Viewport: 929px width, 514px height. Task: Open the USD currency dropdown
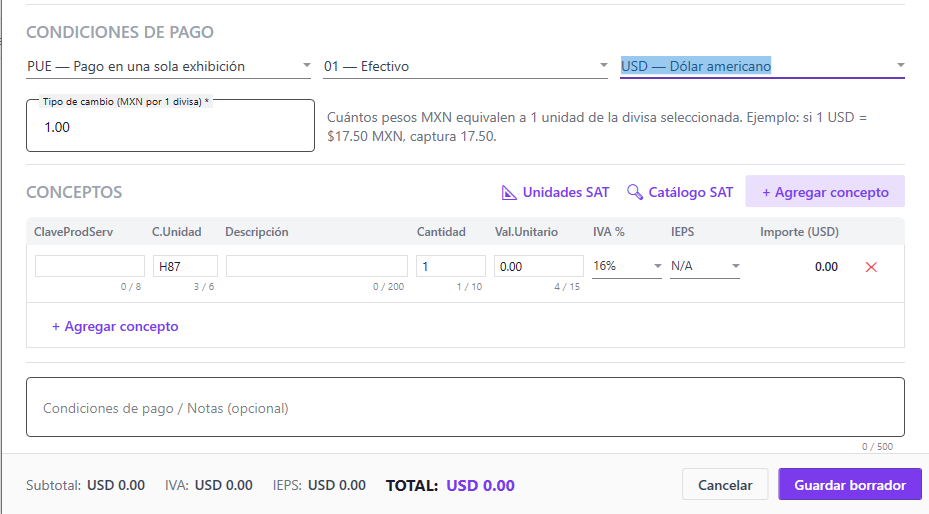coord(763,66)
